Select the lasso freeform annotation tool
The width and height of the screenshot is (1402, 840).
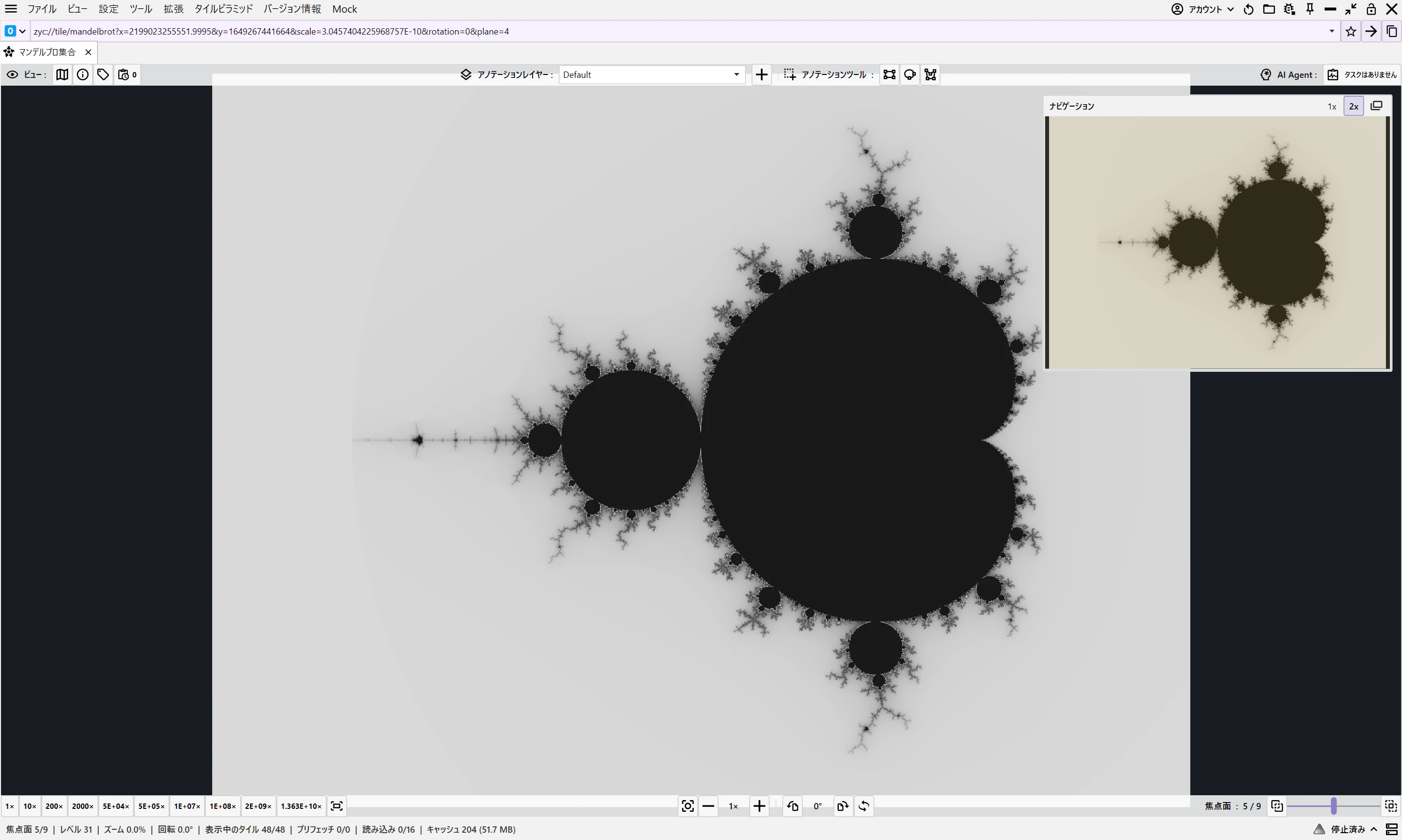pos(909,74)
